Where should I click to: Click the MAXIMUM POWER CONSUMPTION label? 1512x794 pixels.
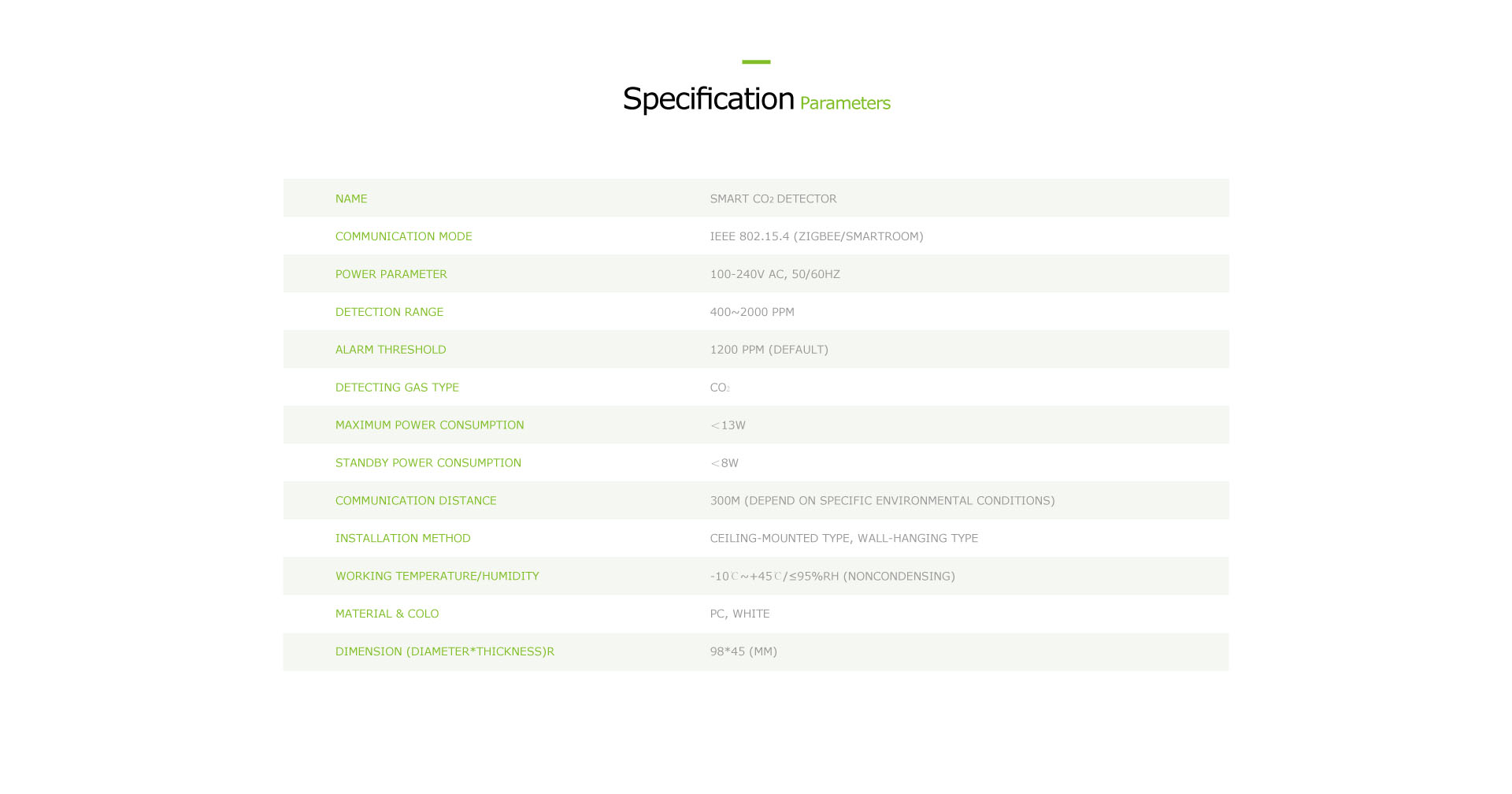pos(429,425)
